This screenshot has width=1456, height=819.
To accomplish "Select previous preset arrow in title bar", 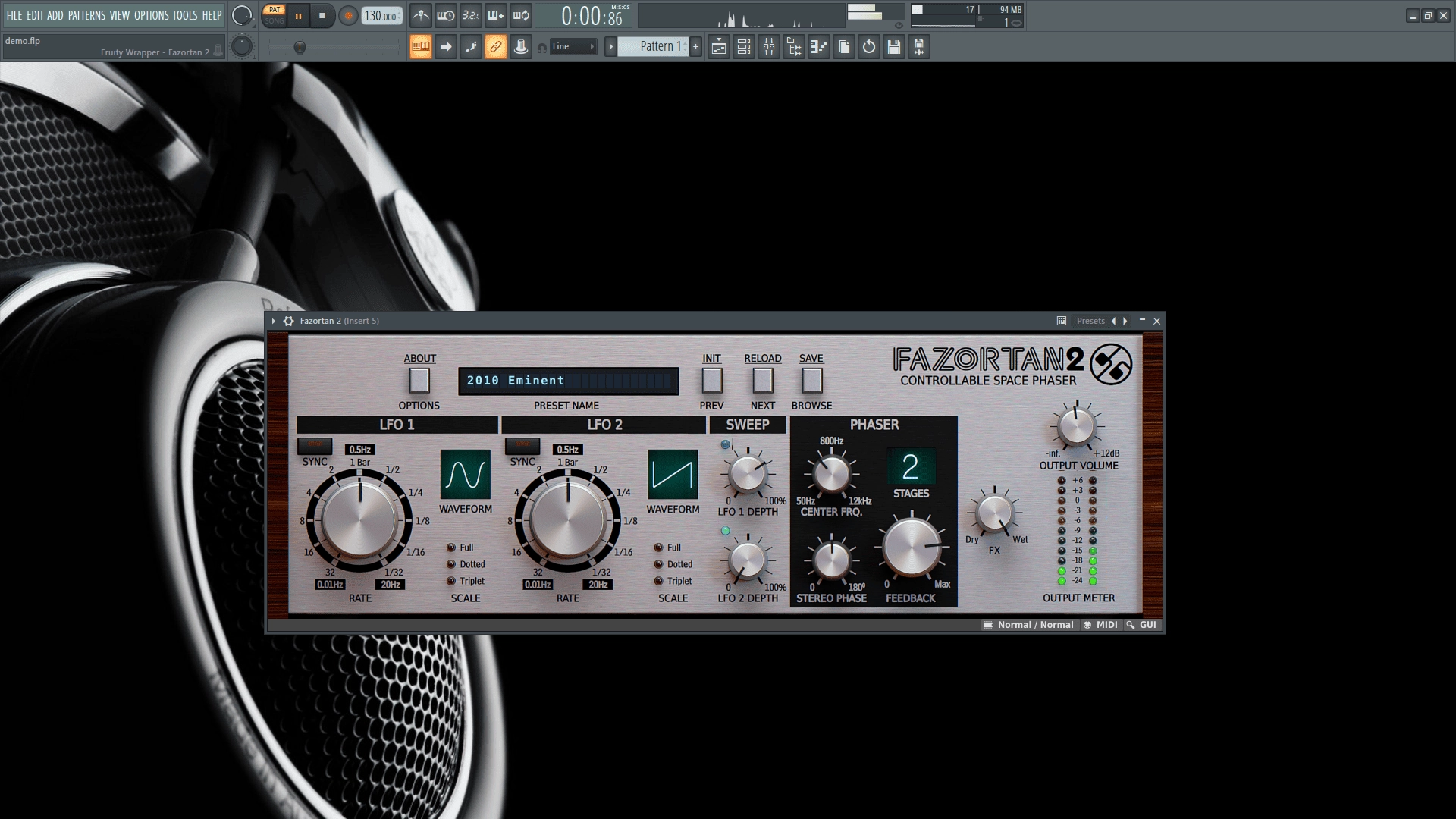I will tap(1113, 321).
